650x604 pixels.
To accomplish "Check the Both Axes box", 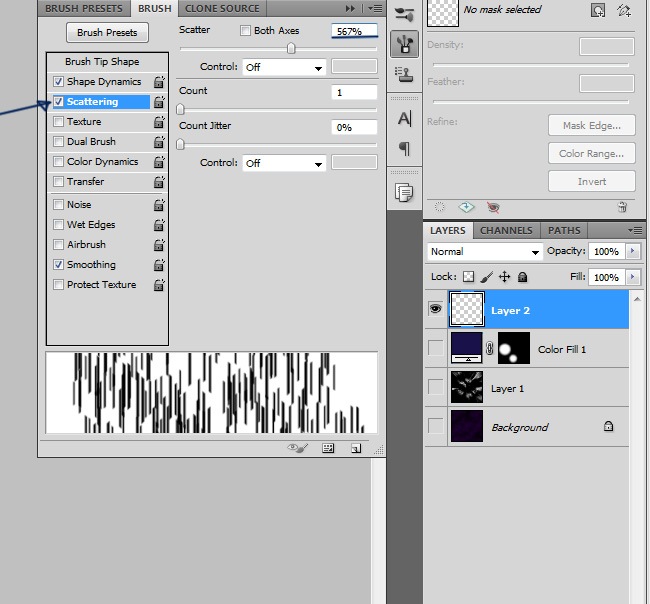I will [246, 31].
